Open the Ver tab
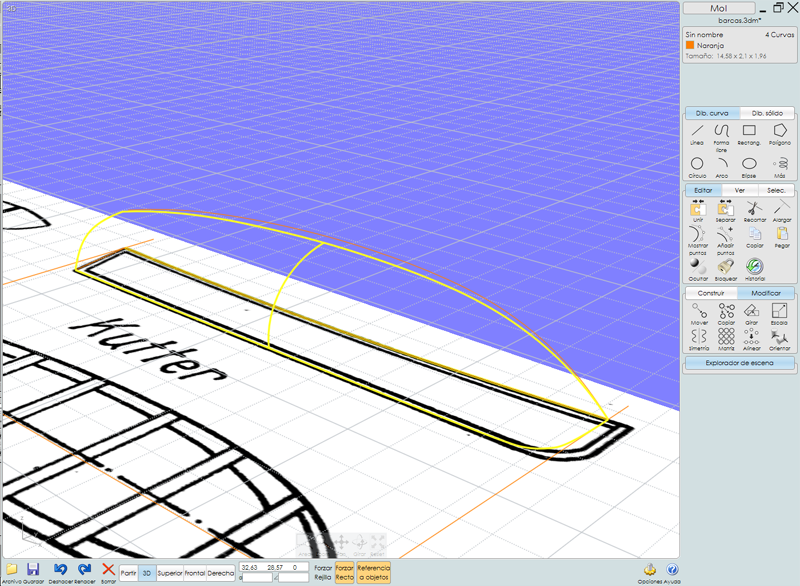Image resolution: width=800 pixels, height=586 pixels. (x=740, y=190)
